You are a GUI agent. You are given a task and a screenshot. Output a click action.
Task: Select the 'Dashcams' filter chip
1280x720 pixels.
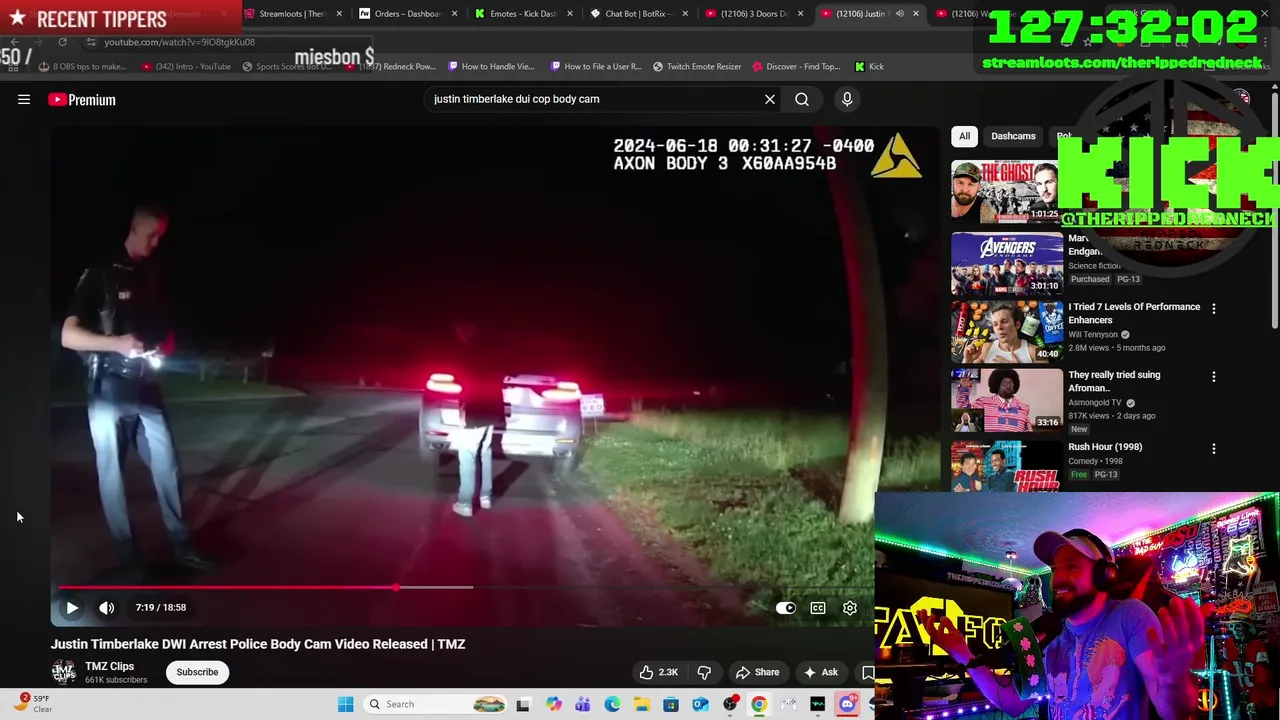click(1013, 136)
